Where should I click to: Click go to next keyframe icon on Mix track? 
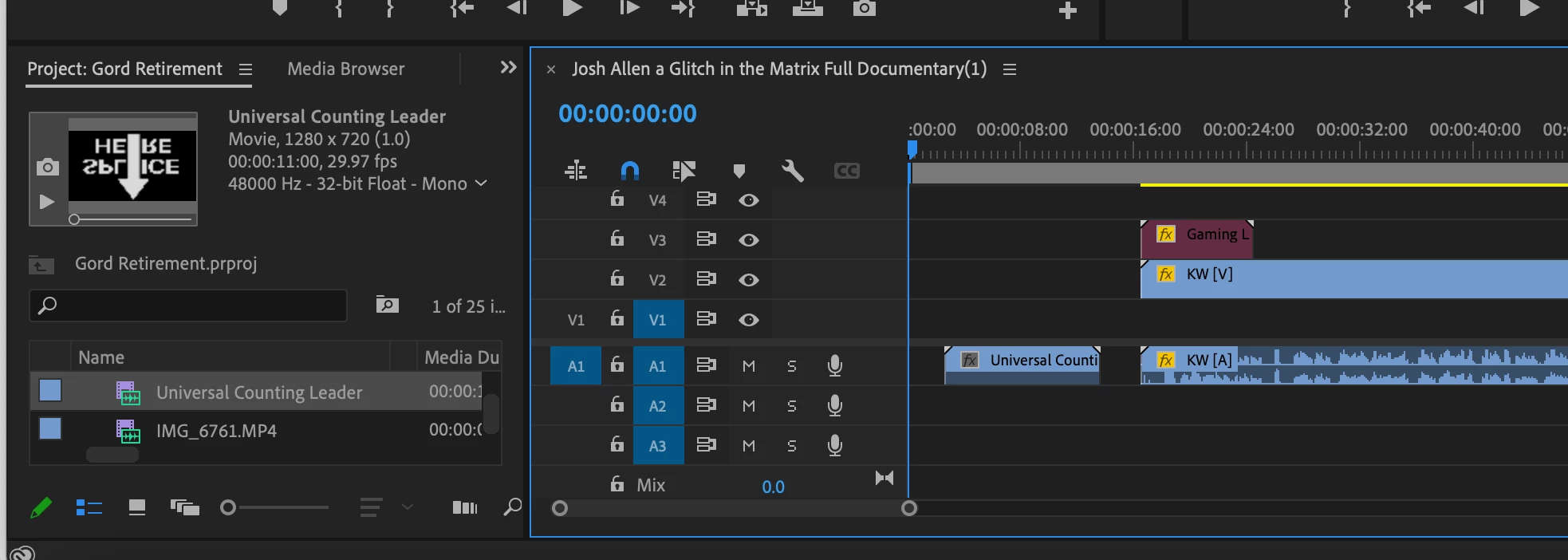click(884, 478)
